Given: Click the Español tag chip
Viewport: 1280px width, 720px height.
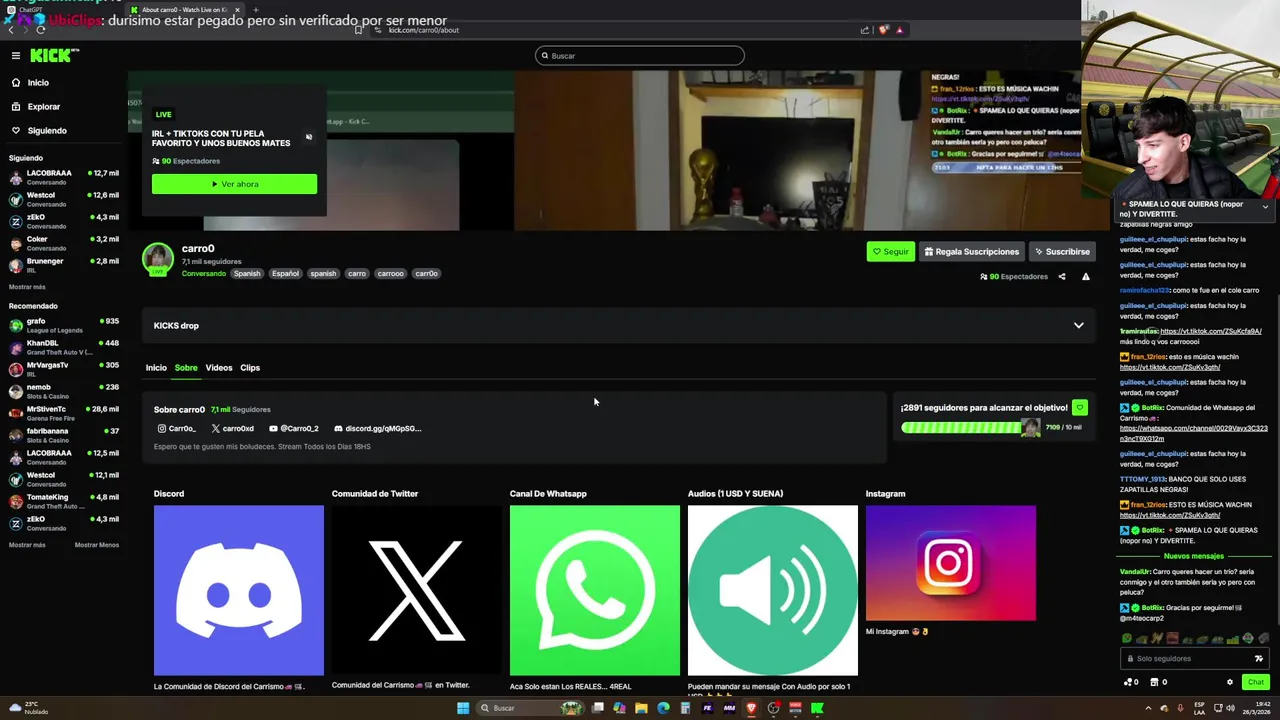Looking at the screenshot, I should (x=285, y=274).
